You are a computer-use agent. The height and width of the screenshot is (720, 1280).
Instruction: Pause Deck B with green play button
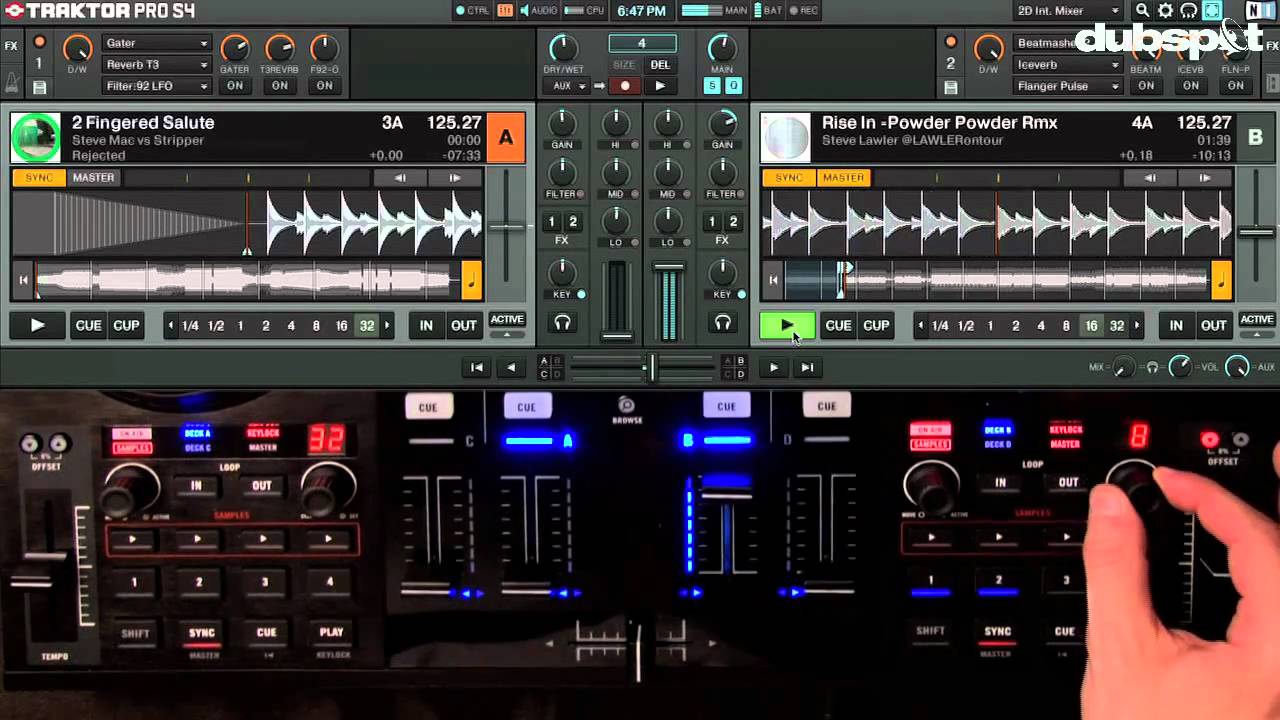pyautogui.click(x=787, y=325)
